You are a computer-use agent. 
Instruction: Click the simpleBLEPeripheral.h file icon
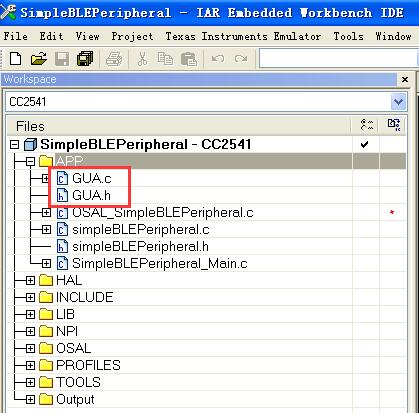tap(62, 246)
